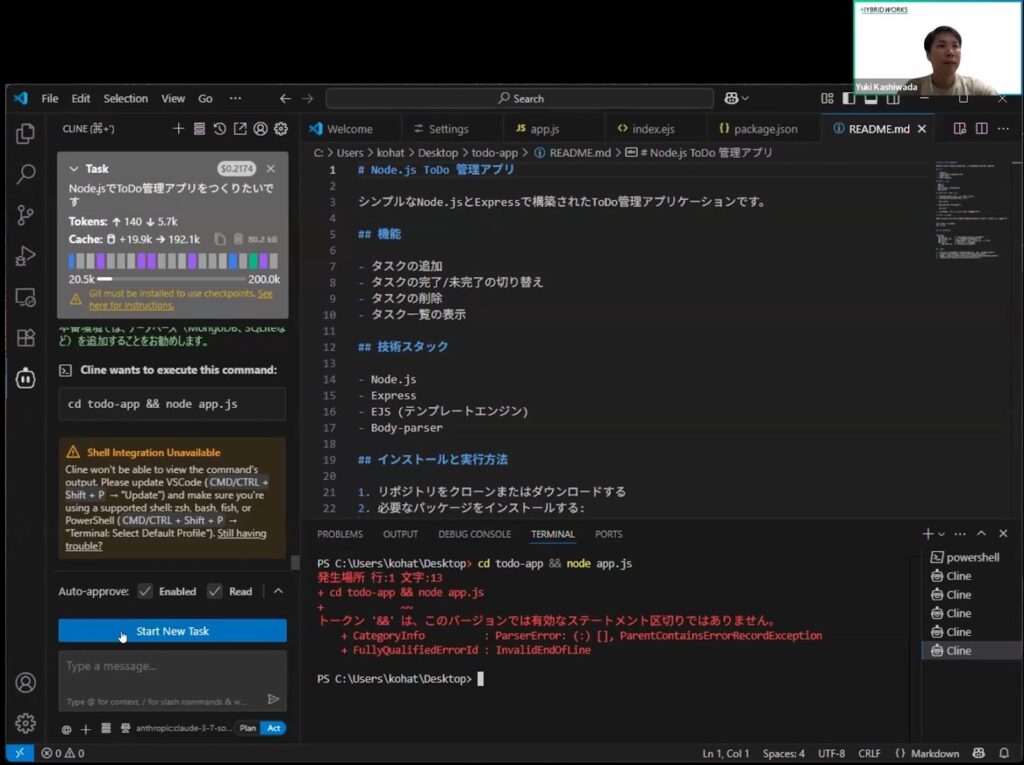Open preview to the side for README
The image size is (1024, 765).
959,129
